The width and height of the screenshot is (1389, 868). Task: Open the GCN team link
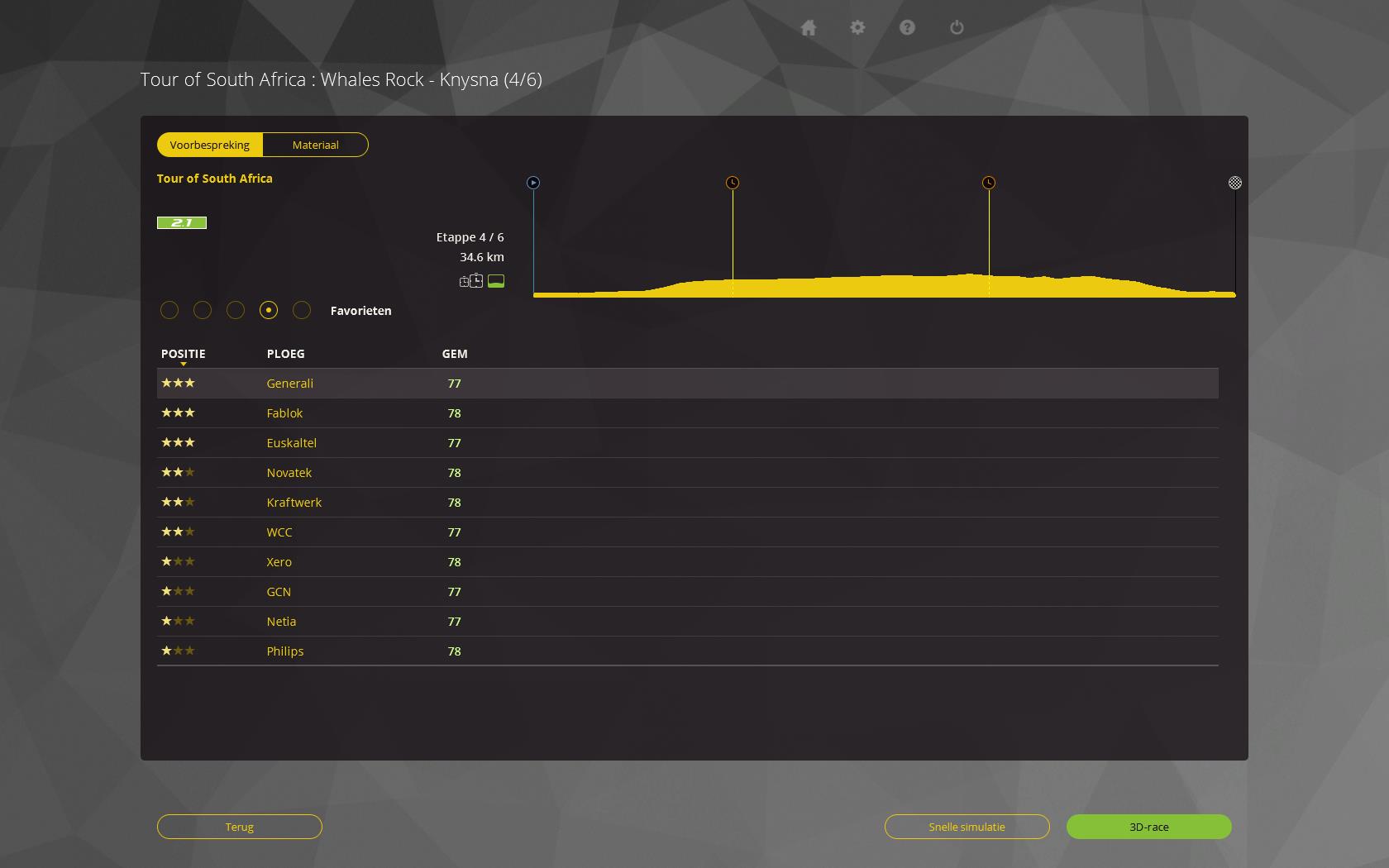279,592
